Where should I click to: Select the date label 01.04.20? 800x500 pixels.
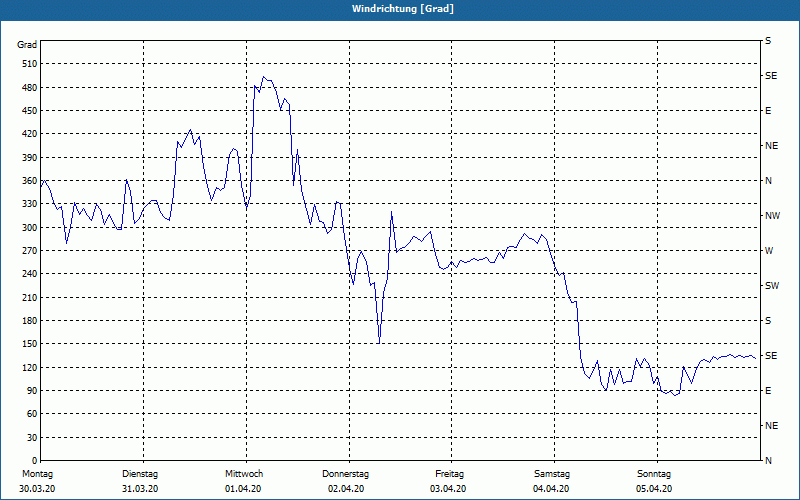click(243, 489)
